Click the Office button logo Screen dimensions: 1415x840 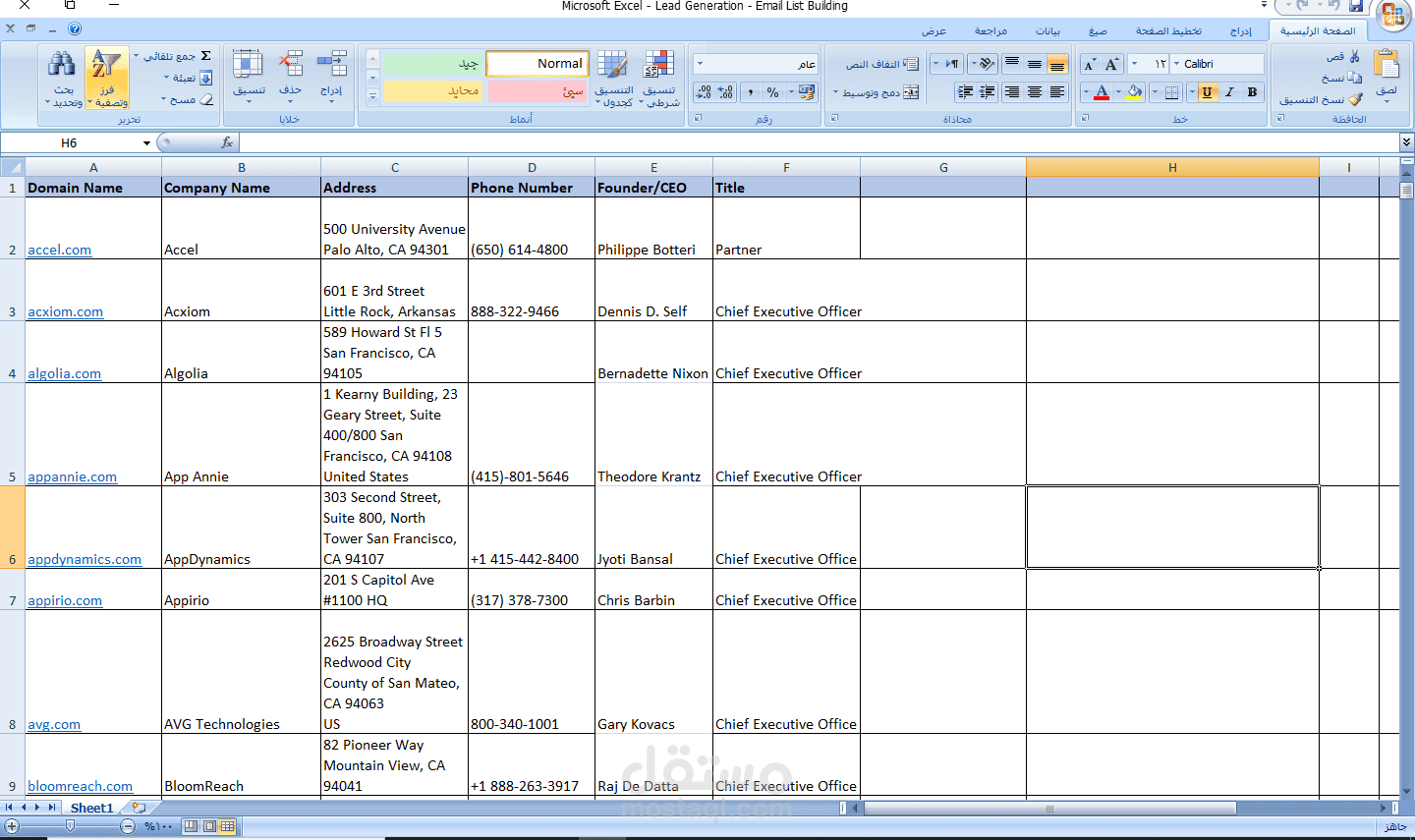tap(1393, 15)
